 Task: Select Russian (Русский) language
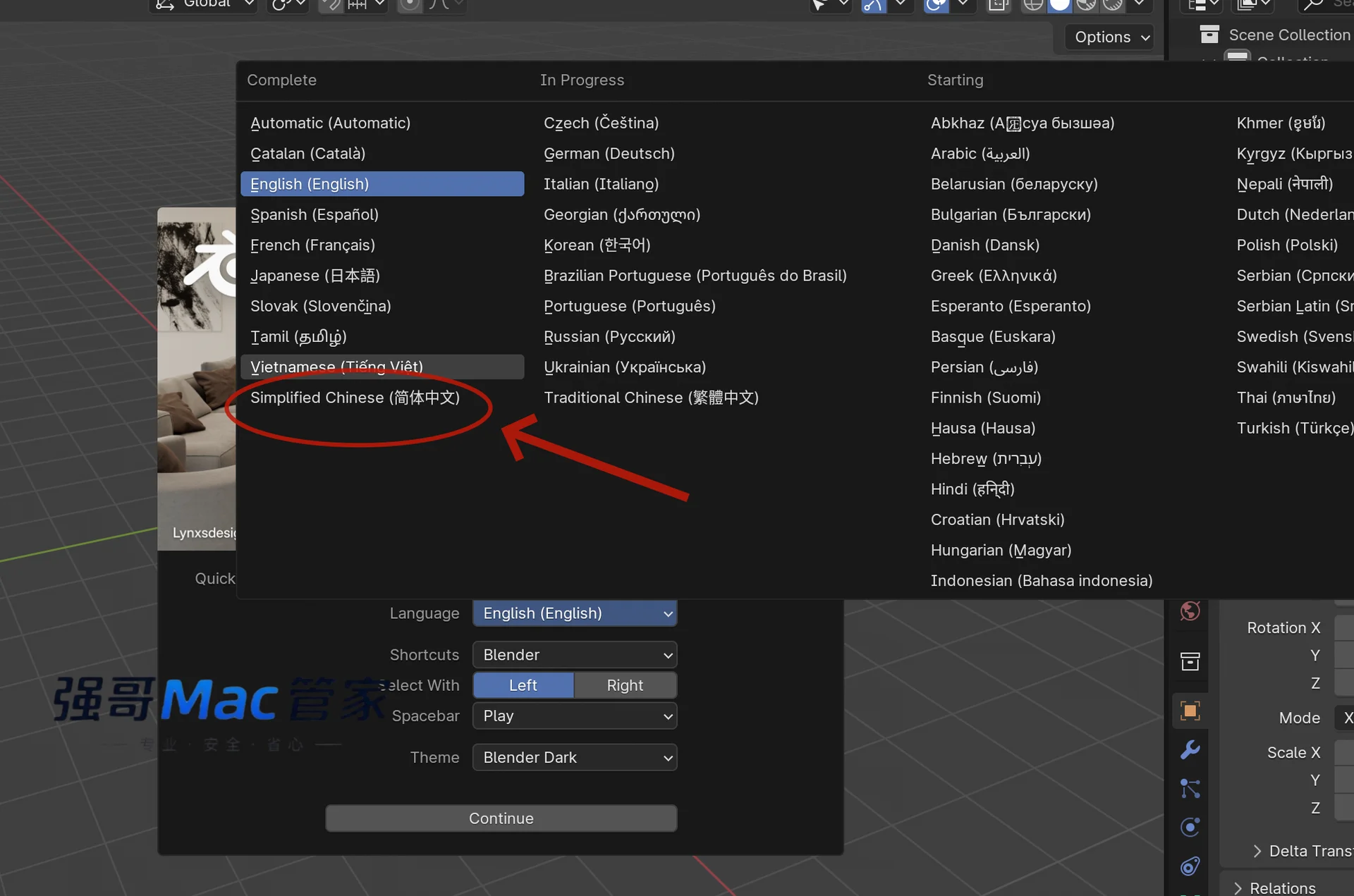point(609,337)
